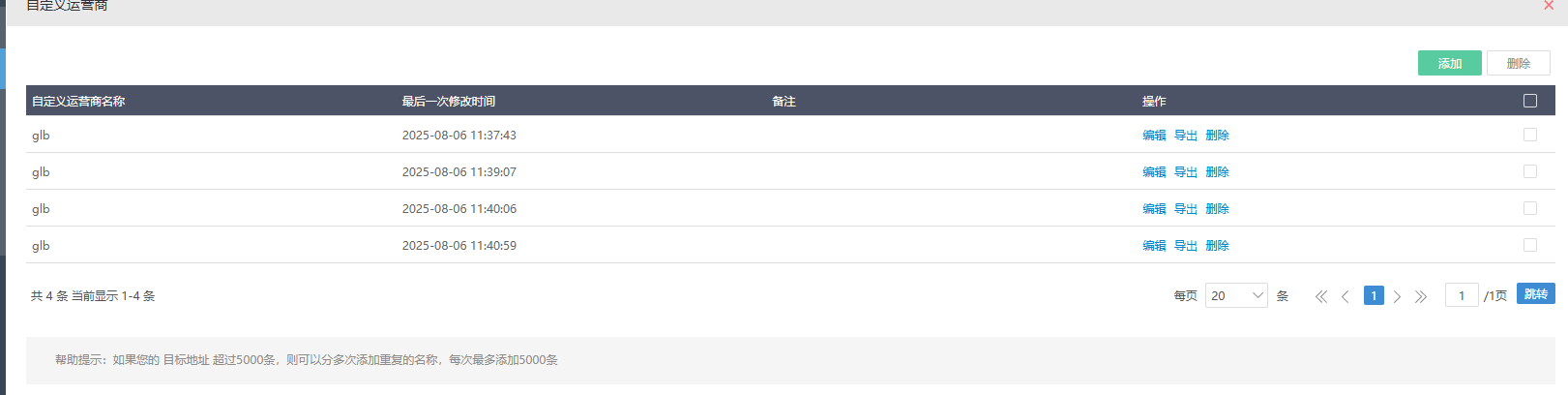The height and width of the screenshot is (395, 1568).
Task: Go to next page arrow
Action: (x=1397, y=296)
